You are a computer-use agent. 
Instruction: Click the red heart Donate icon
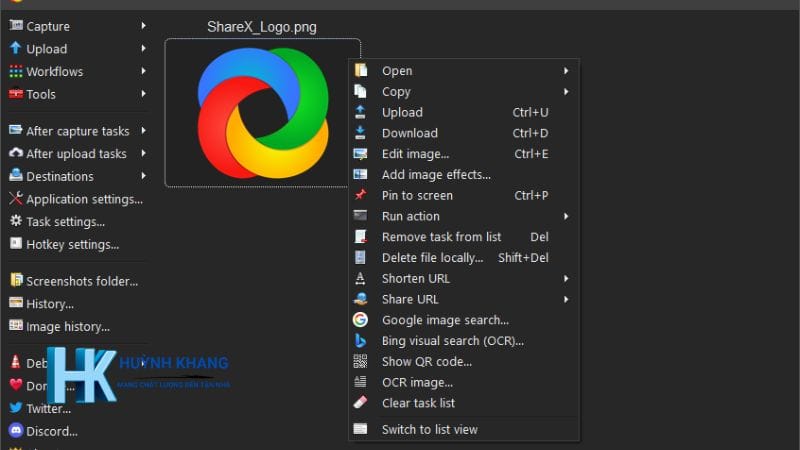tap(16, 384)
